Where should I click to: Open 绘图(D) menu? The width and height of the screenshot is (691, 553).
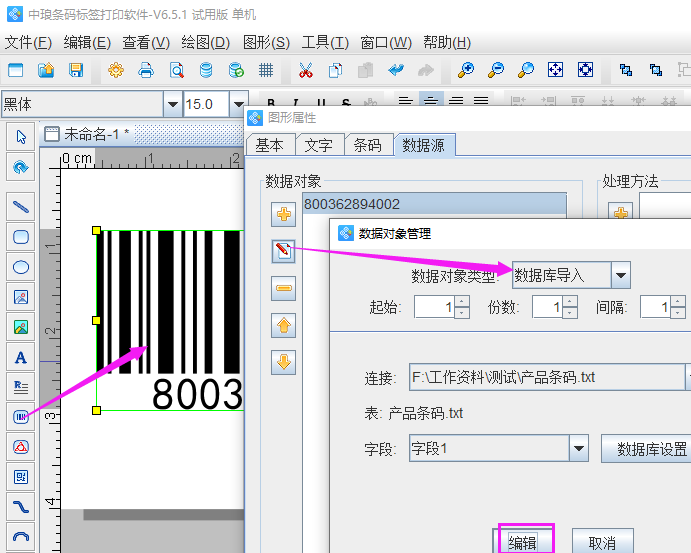tap(205, 43)
